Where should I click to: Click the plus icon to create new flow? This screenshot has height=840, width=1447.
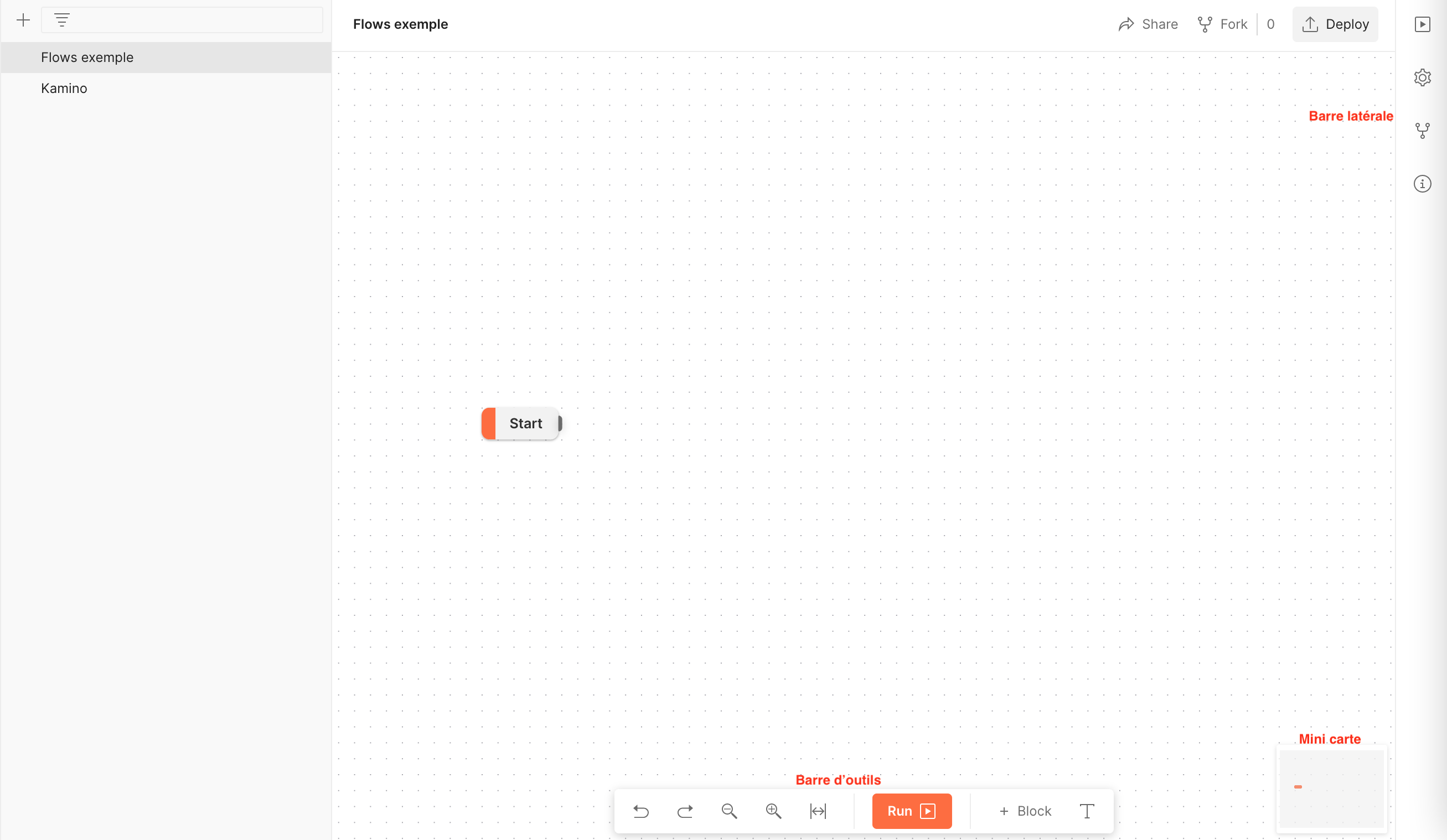(23, 20)
